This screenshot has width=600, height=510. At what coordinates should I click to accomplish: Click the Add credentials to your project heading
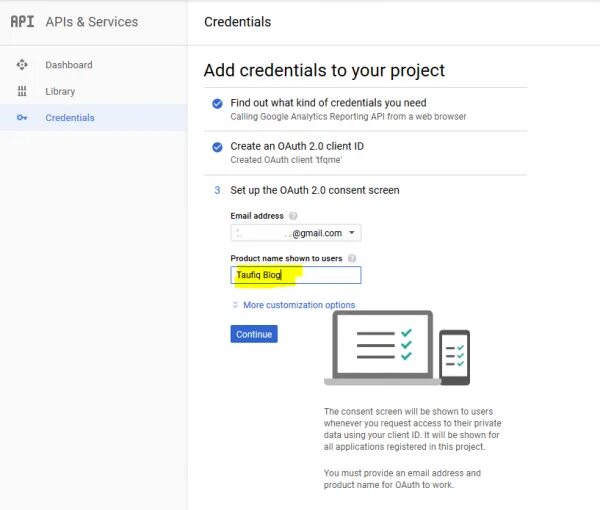(324, 70)
